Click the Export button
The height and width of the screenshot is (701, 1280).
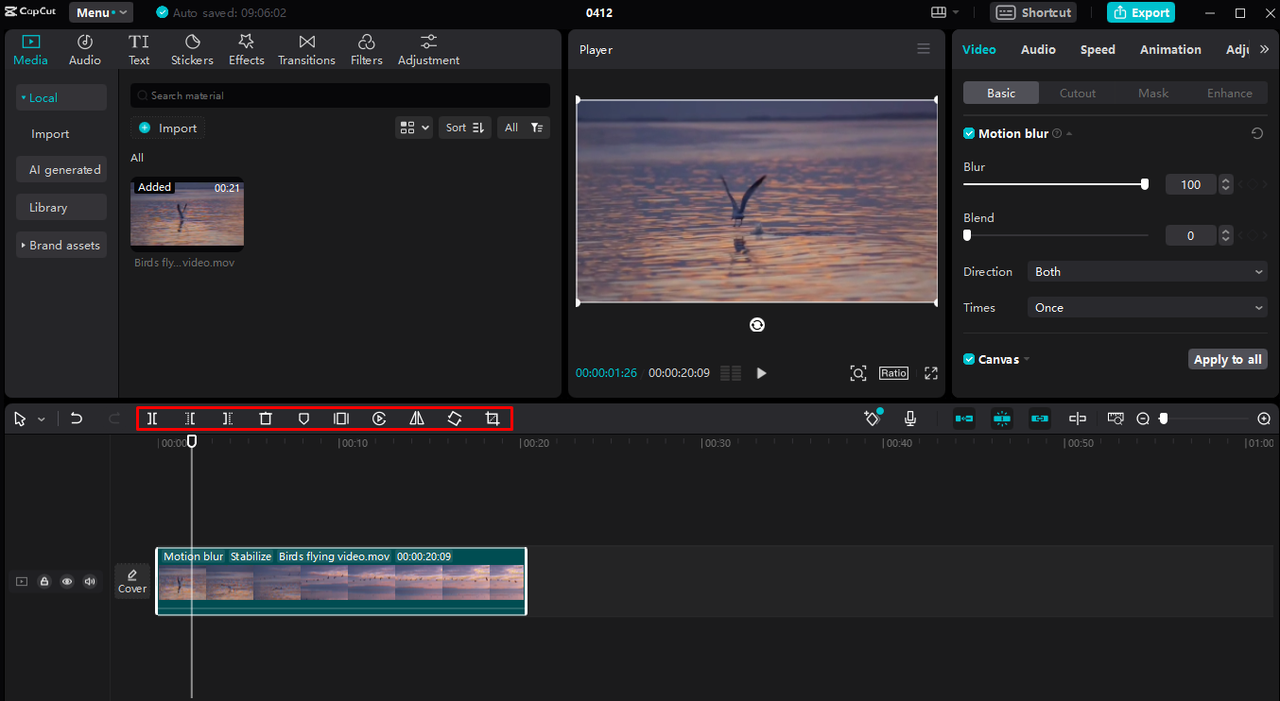pos(1141,13)
